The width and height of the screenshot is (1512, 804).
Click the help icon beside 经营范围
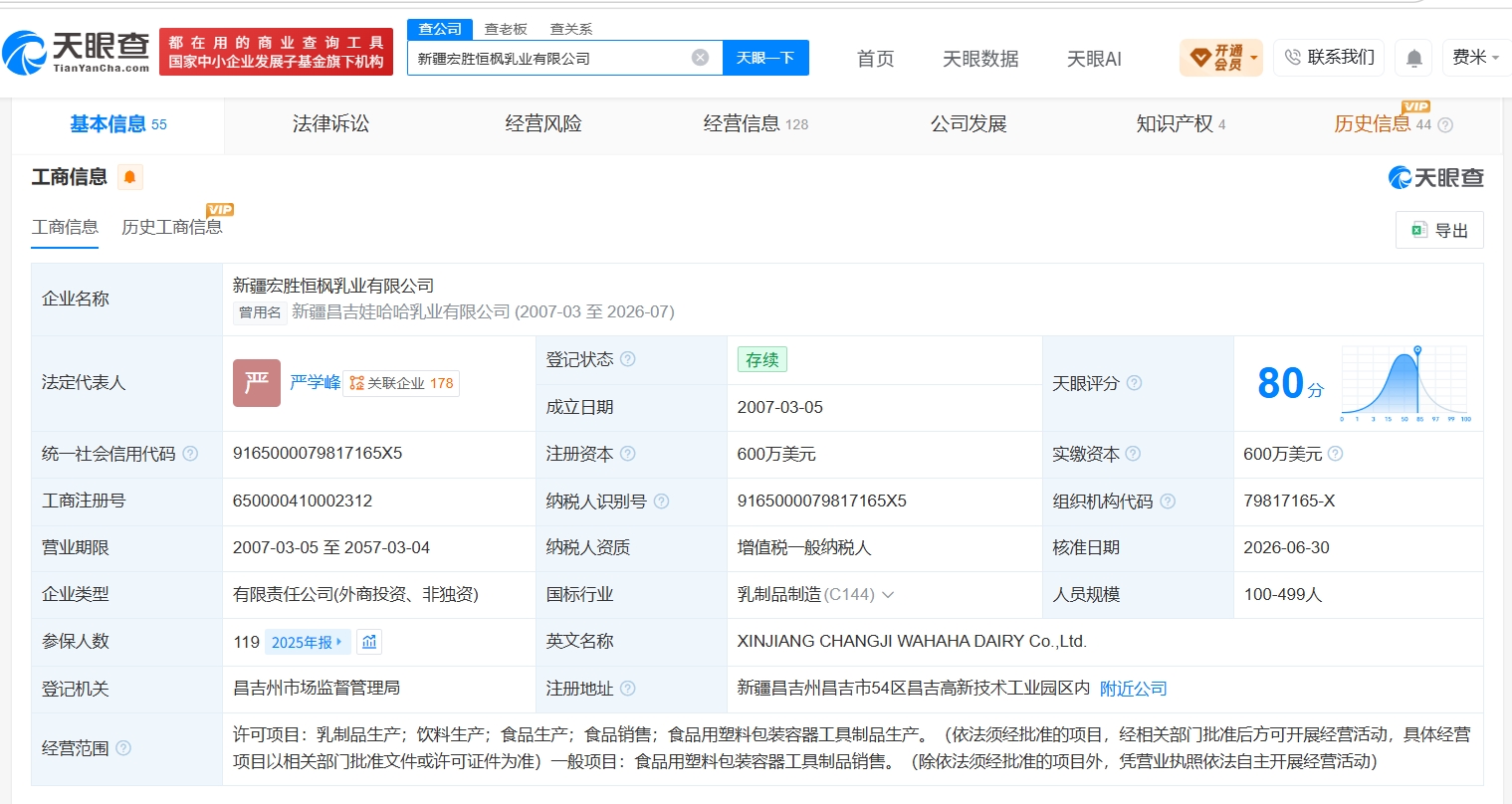coord(123,747)
